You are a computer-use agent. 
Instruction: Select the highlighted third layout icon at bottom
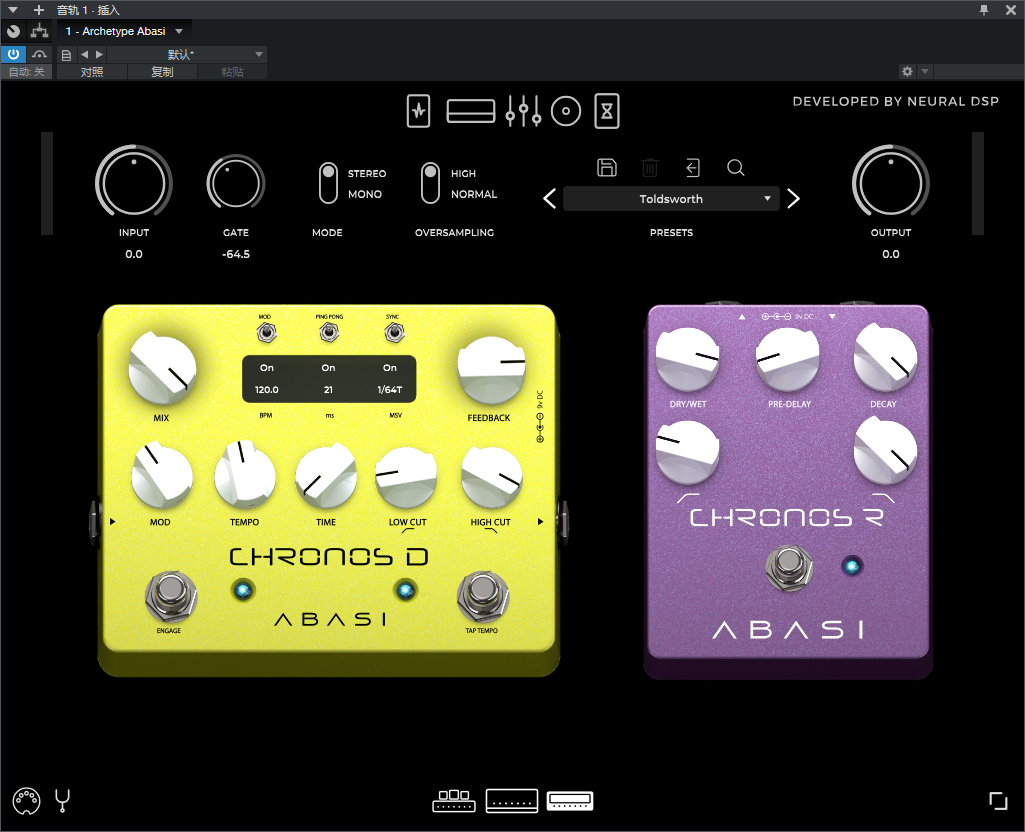[570, 801]
